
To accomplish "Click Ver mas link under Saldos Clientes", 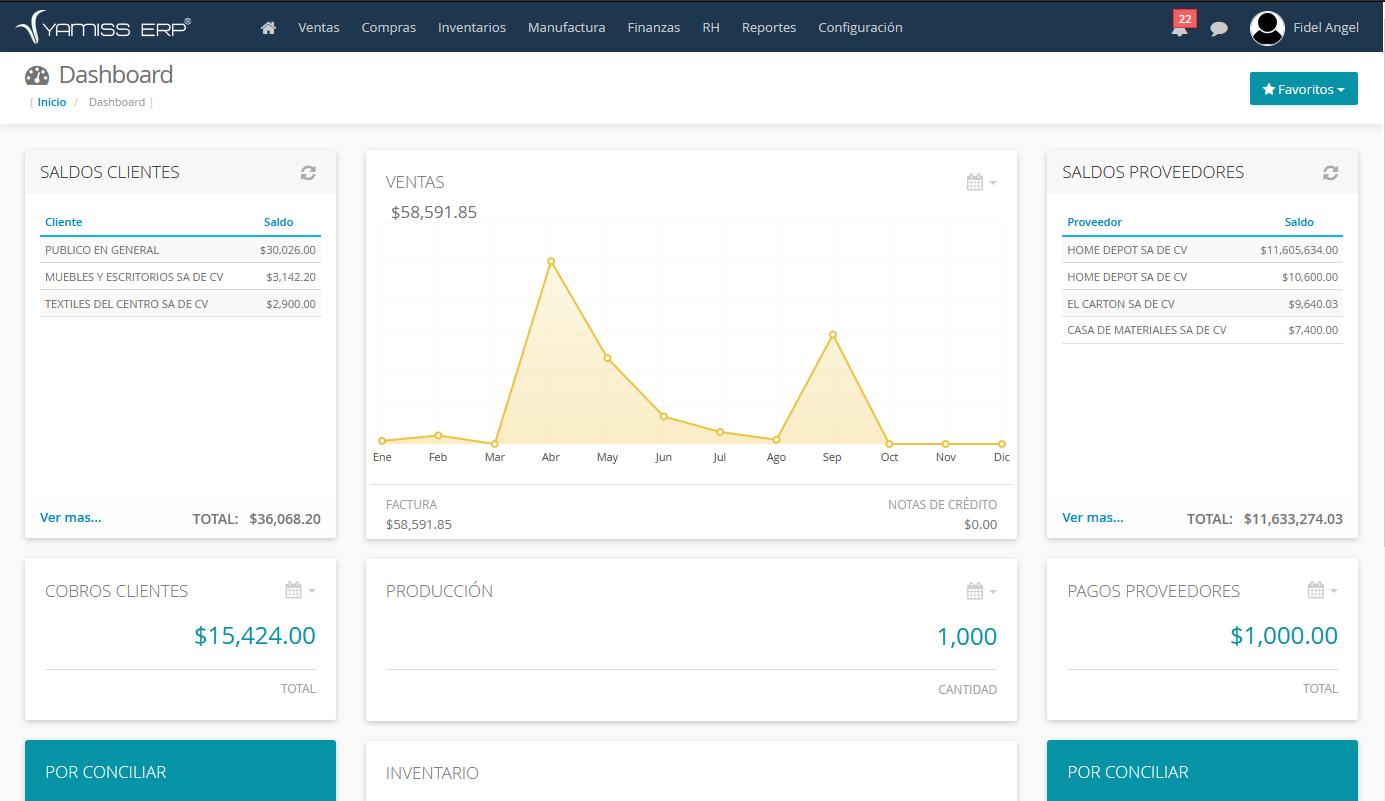I will coord(71,518).
